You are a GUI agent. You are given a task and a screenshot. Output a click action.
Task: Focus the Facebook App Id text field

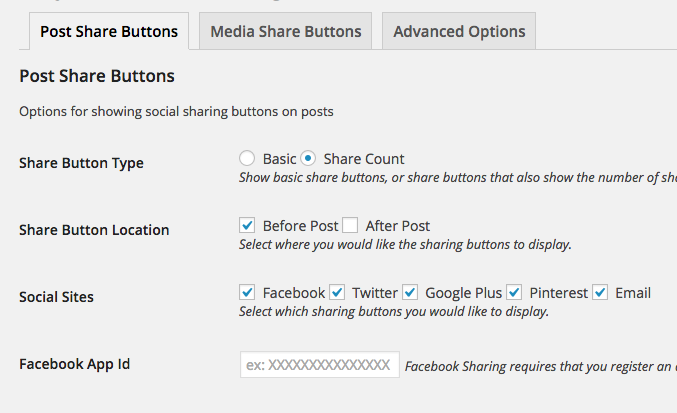[319, 365]
